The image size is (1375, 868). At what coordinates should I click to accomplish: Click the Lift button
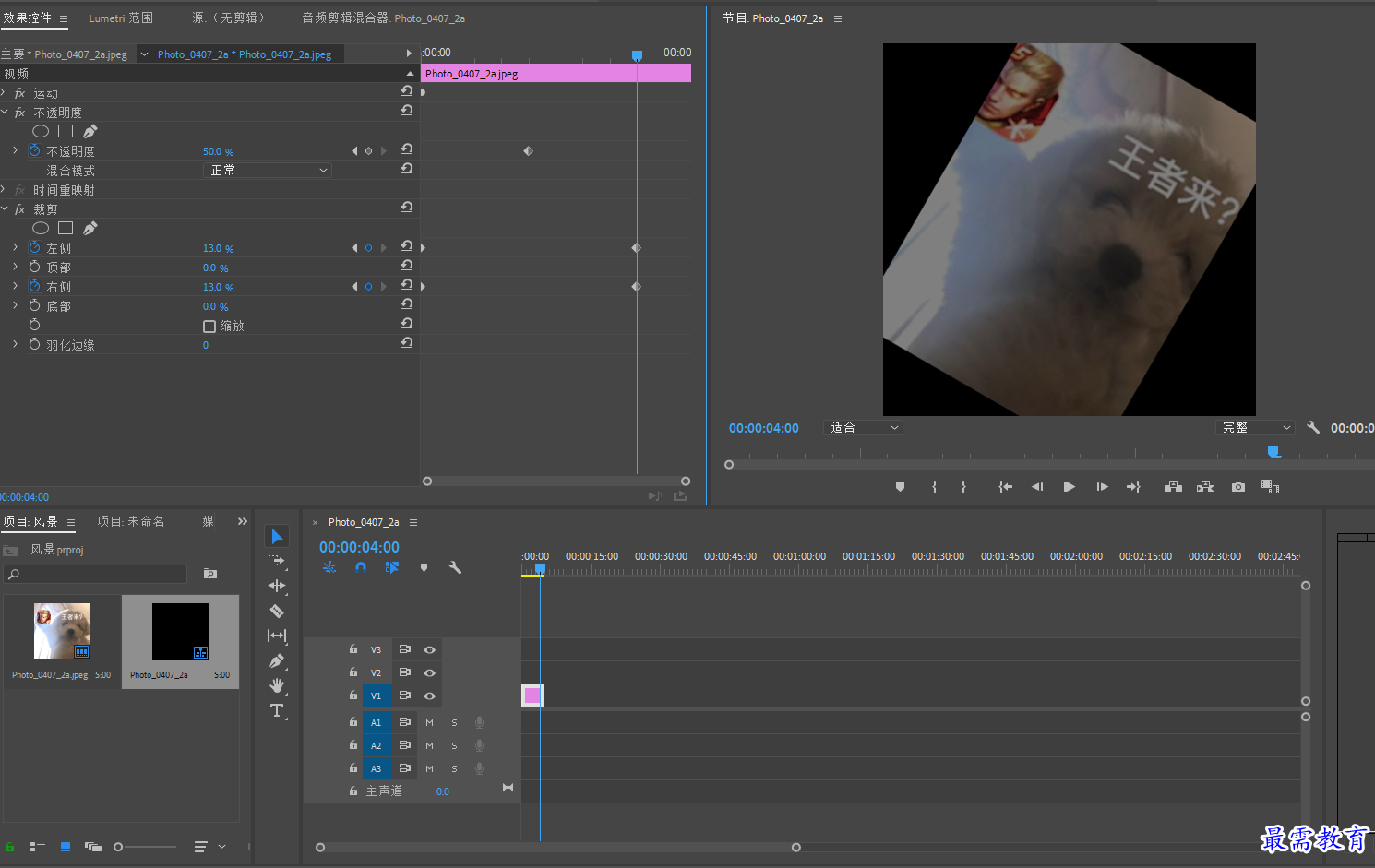1173,487
